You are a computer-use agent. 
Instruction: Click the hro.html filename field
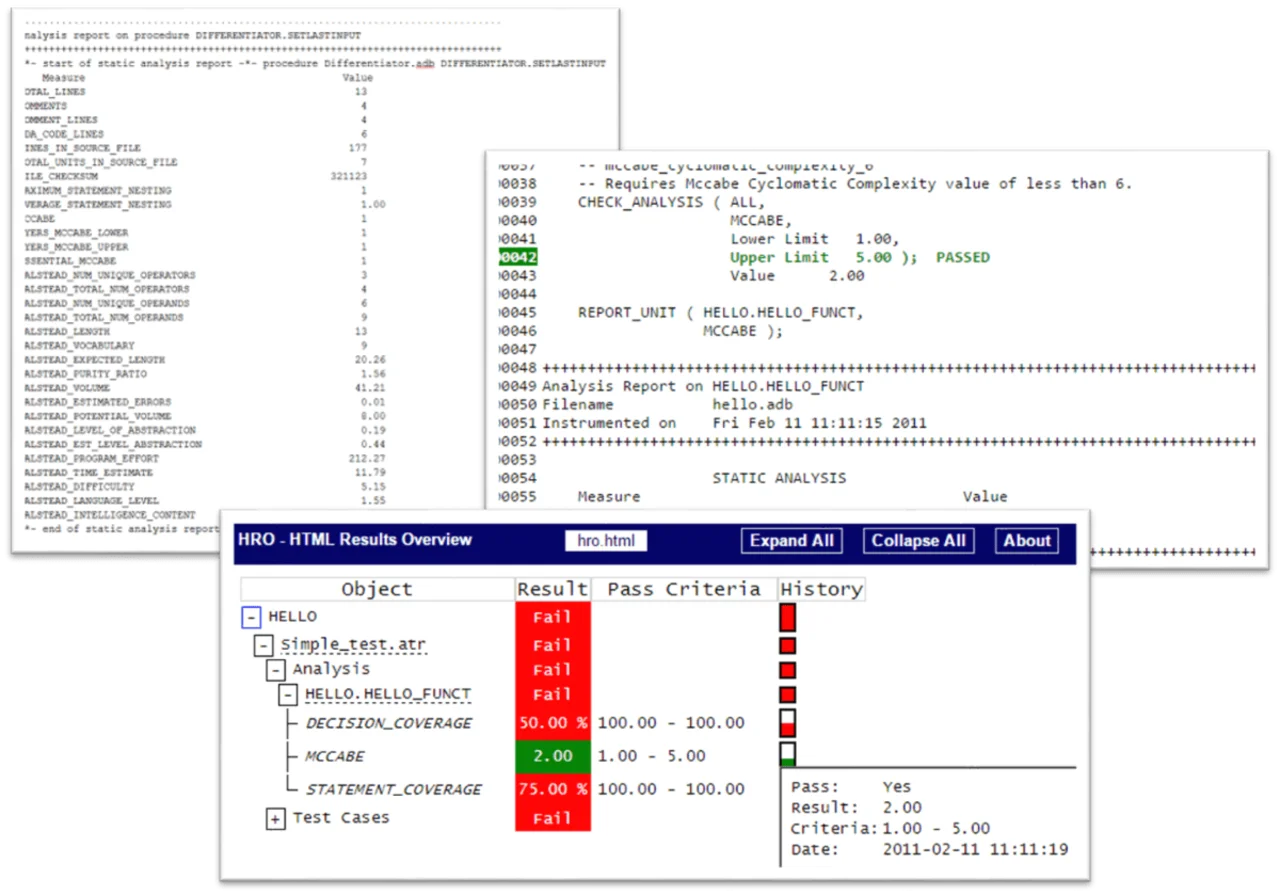click(606, 541)
